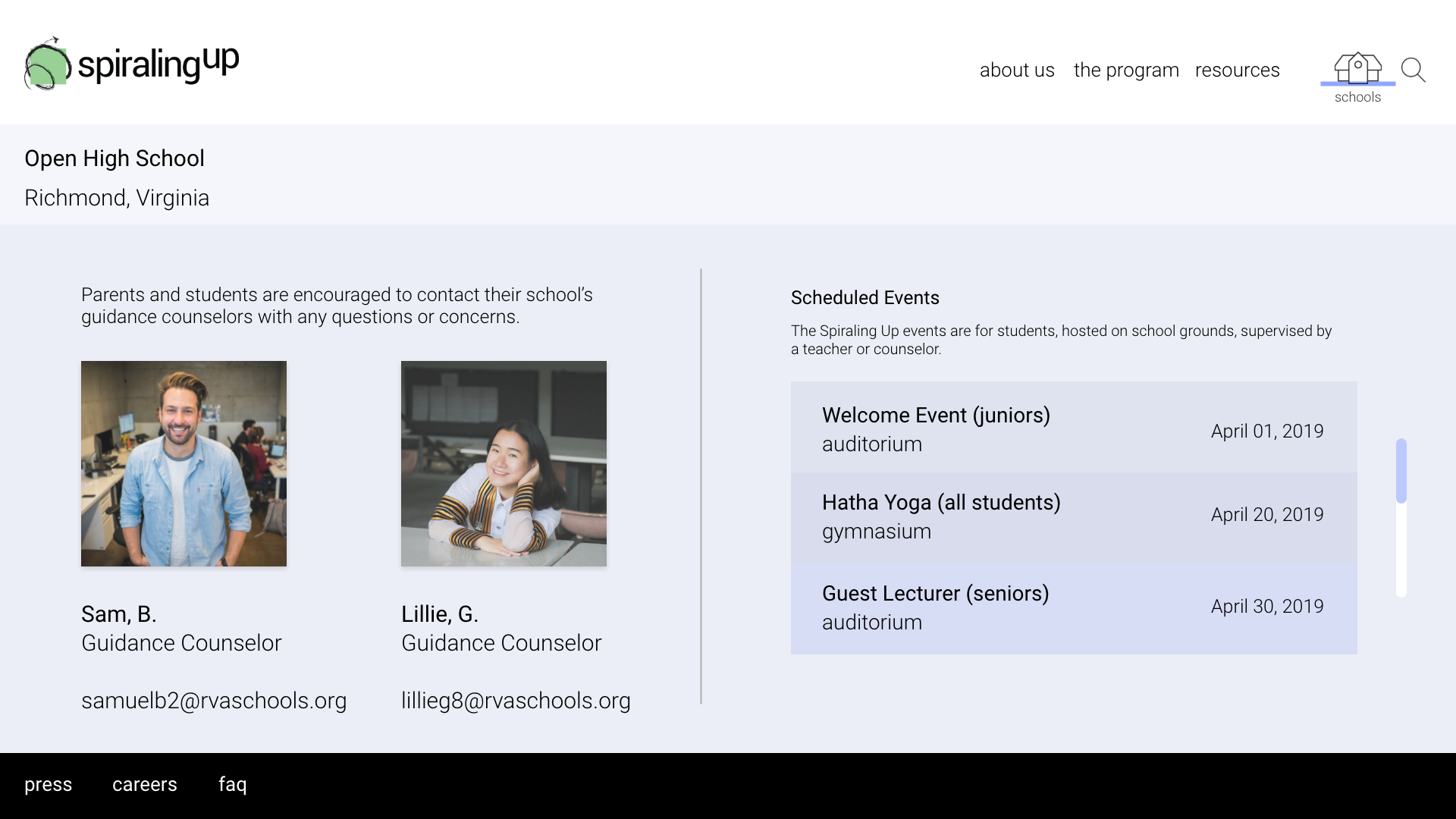
Task: Click the gymnasium location text
Action: (x=877, y=532)
